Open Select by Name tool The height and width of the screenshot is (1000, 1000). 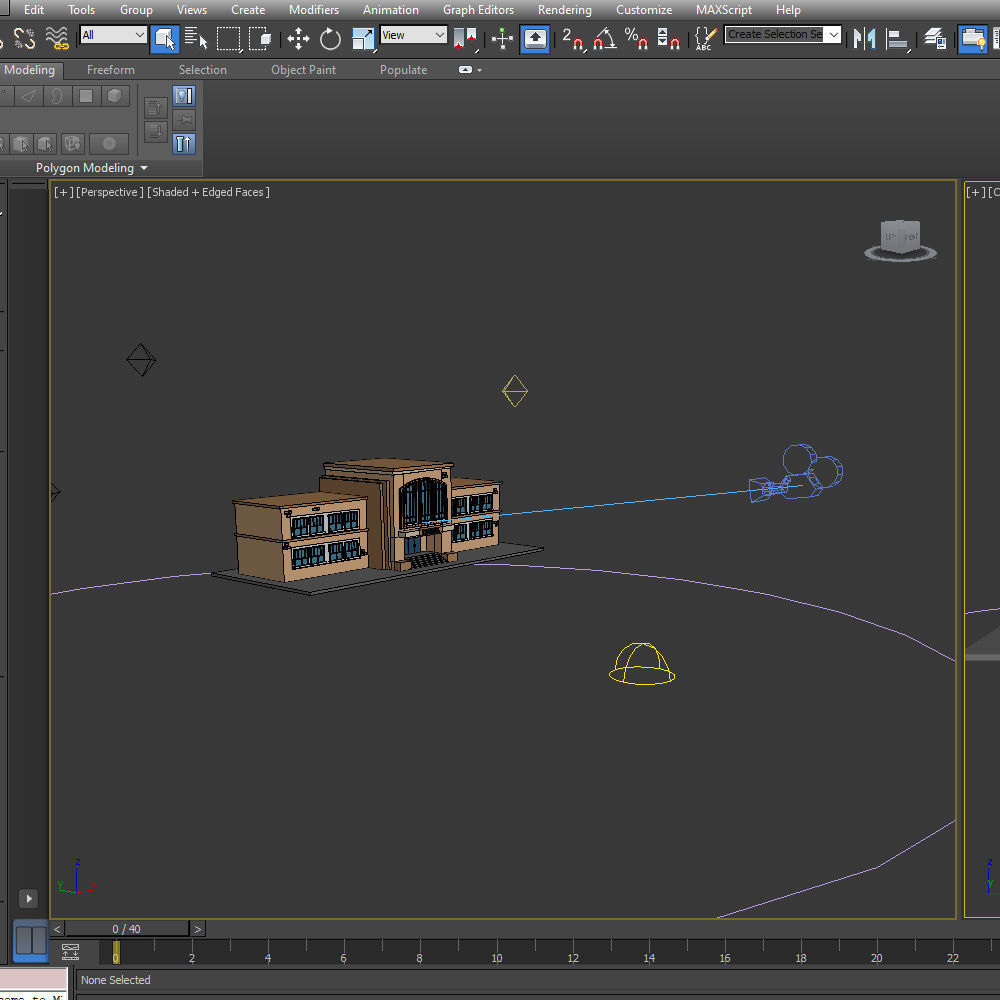pyautogui.click(x=196, y=38)
